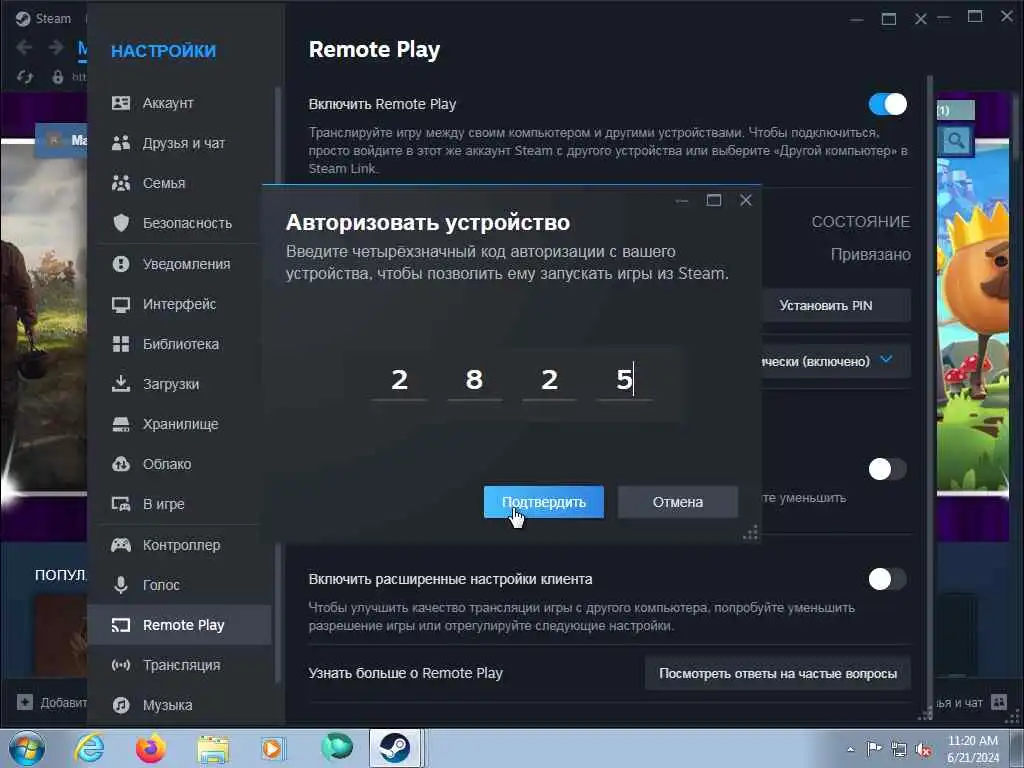Launch Internet Explorer from the taskbar
Image resolution: width=1024 pixels, height=768 pixels.
[x=89, y=748]
